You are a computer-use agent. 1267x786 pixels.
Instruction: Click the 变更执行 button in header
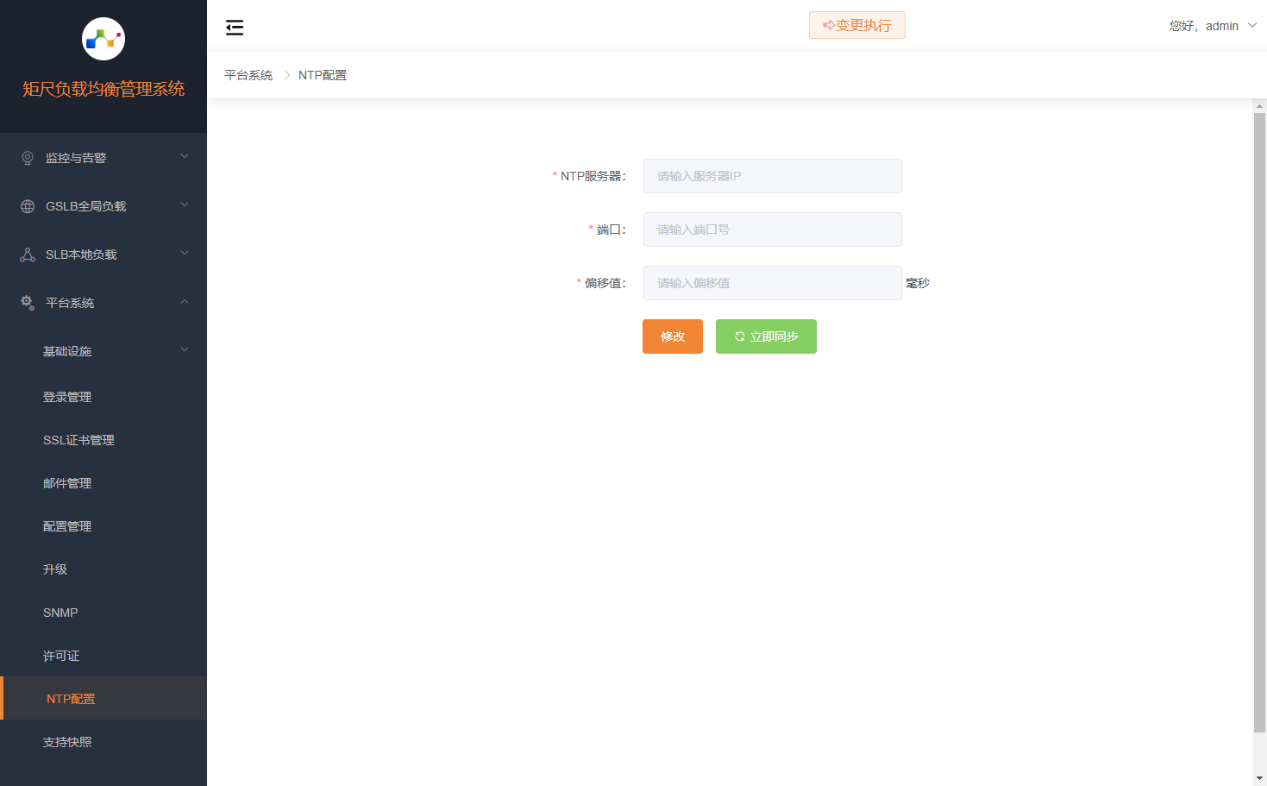tap(857, 26)
